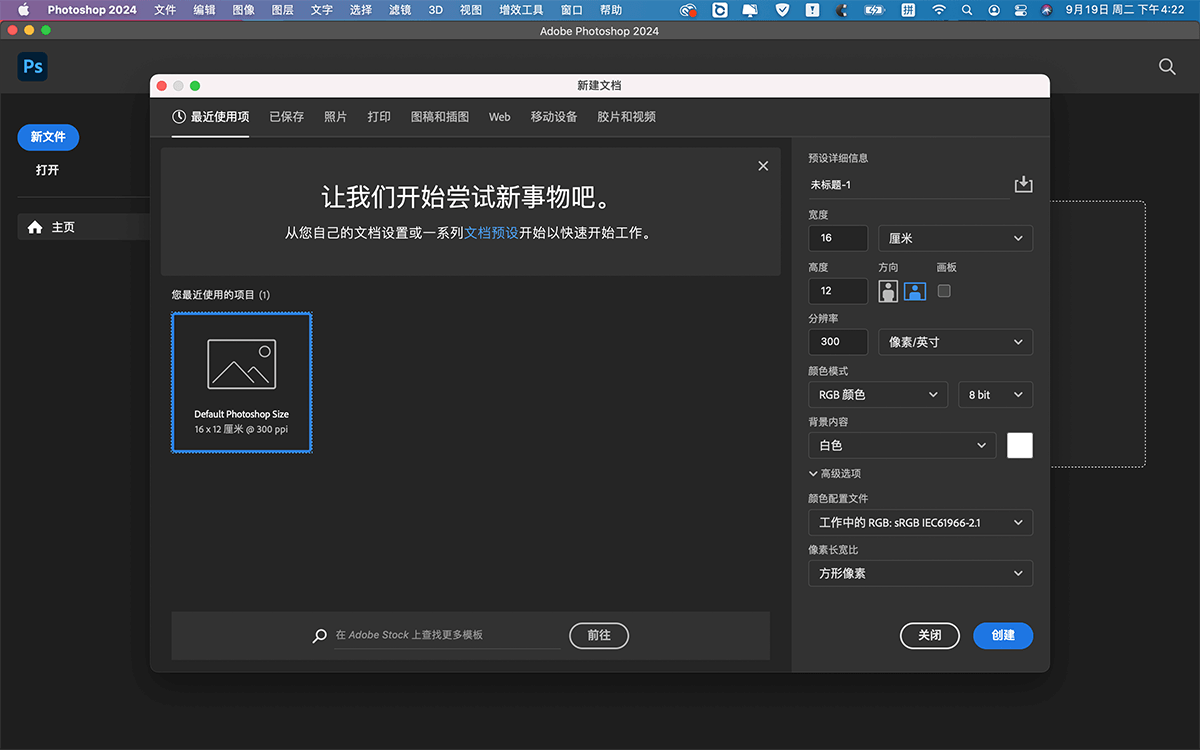Click the save preset icon beside document name
The image size is (1200, 750).
[x=1023, y=185]
